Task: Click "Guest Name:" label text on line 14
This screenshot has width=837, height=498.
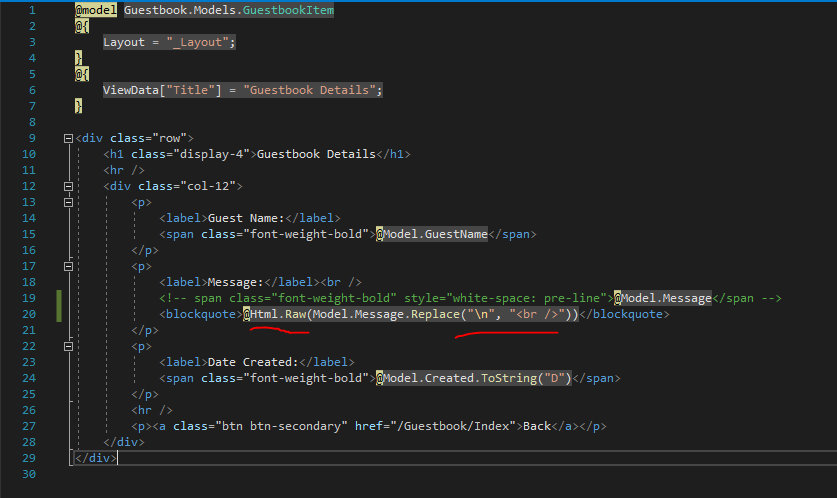Action: click(x=246, y=218)
